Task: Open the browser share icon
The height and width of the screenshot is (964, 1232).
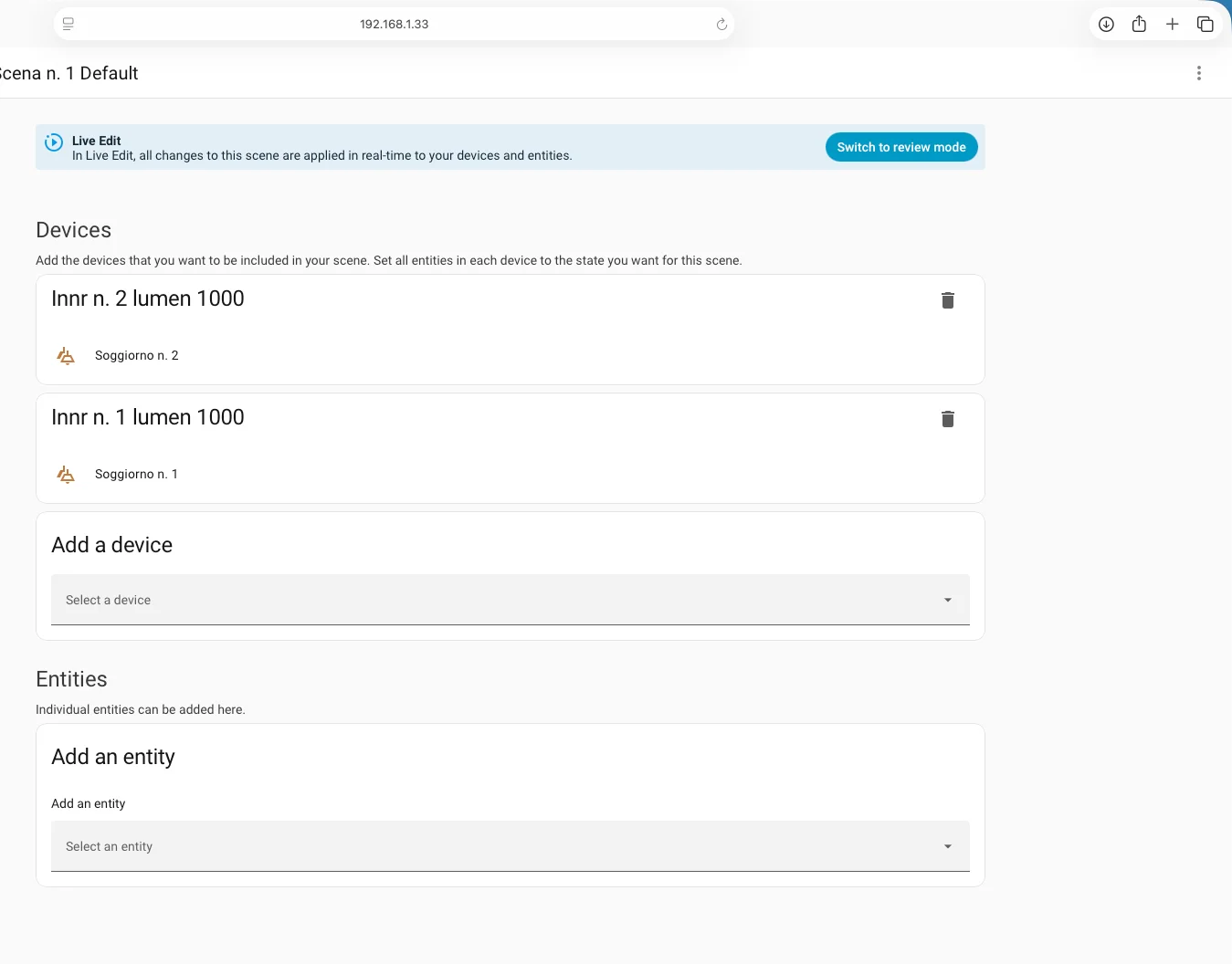Action: point(1139,25)
